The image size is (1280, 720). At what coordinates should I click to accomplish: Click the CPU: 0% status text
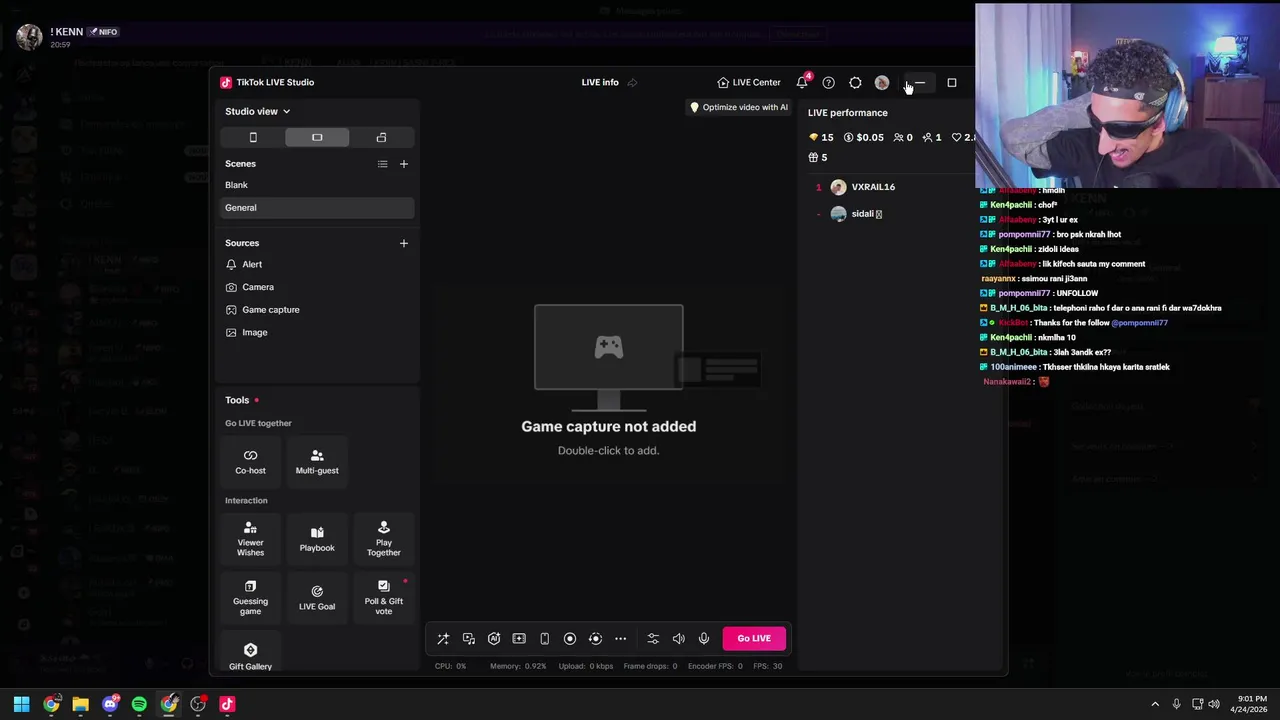pos(450,666)
